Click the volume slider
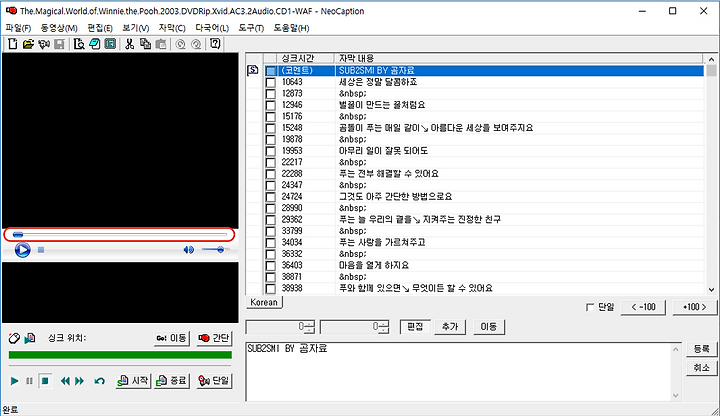 pyautogui.click(x=214, y=250)
